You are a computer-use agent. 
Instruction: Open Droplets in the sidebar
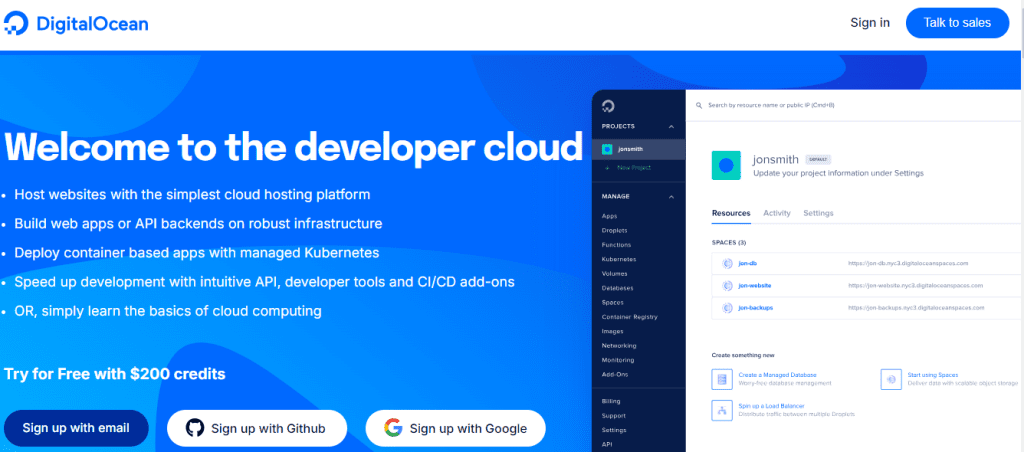[615, 231]
